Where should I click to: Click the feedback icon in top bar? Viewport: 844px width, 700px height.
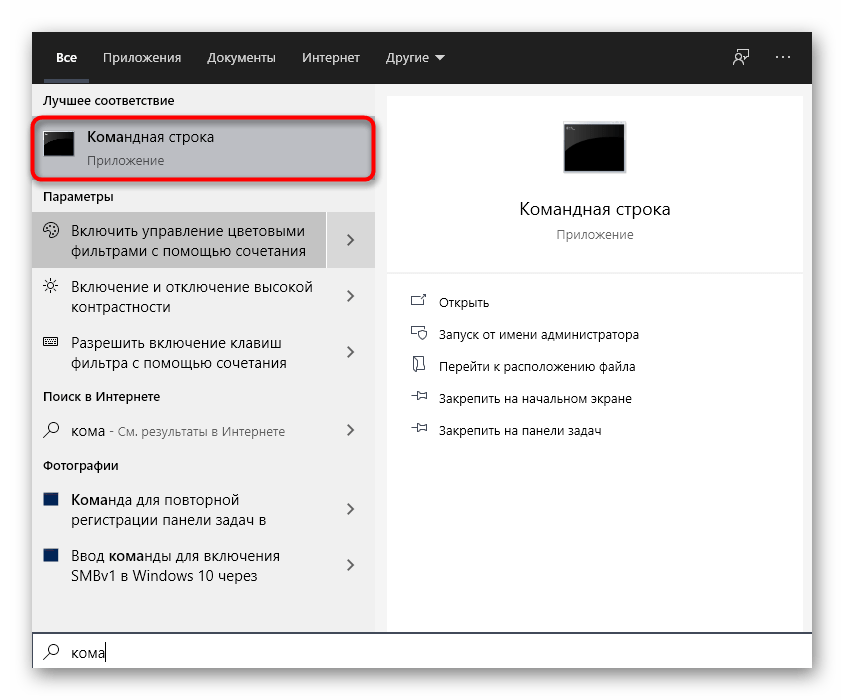[x=740, y=58]
